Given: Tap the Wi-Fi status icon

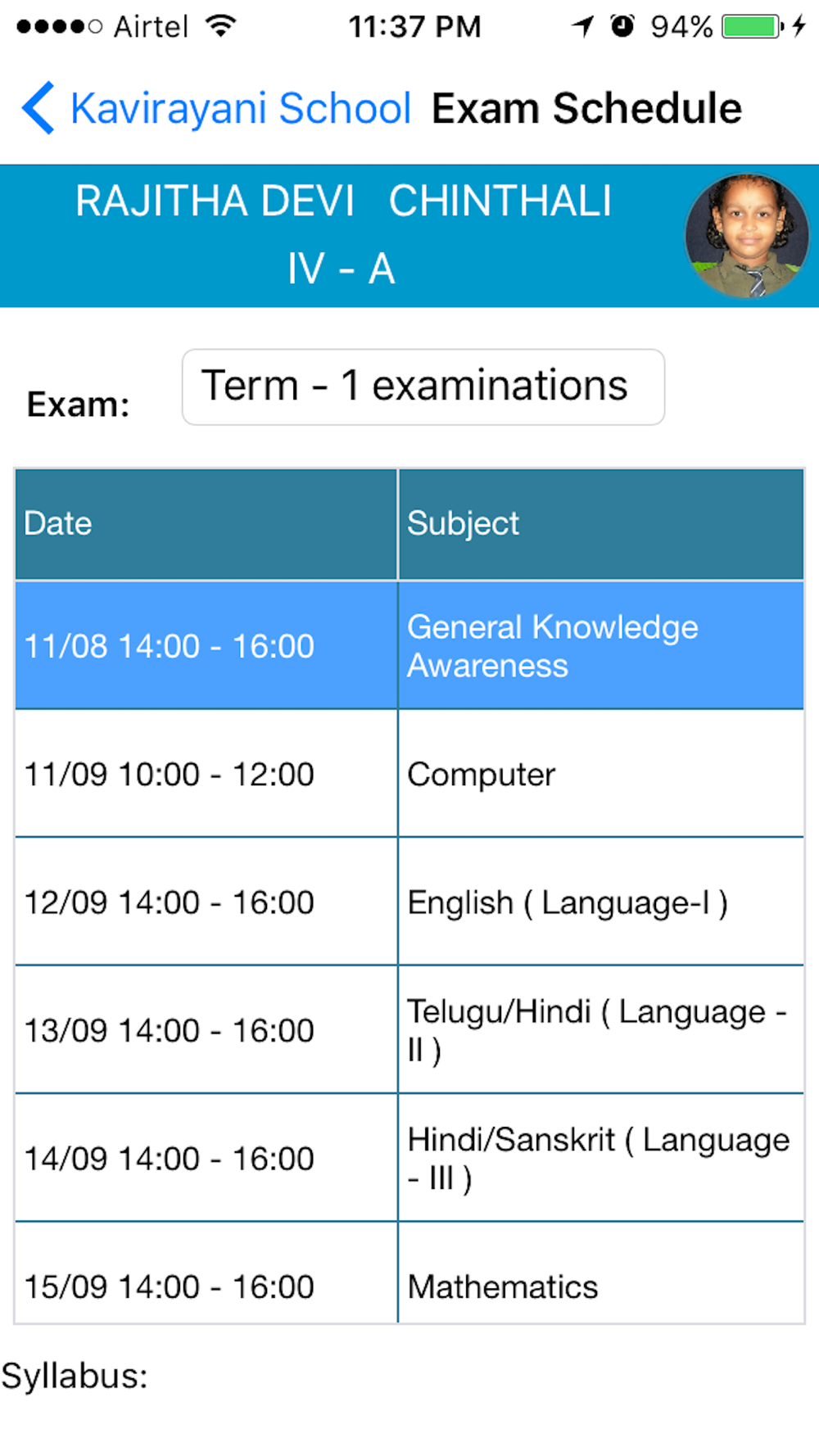Looking at the screenshot, I should point(220,26).
